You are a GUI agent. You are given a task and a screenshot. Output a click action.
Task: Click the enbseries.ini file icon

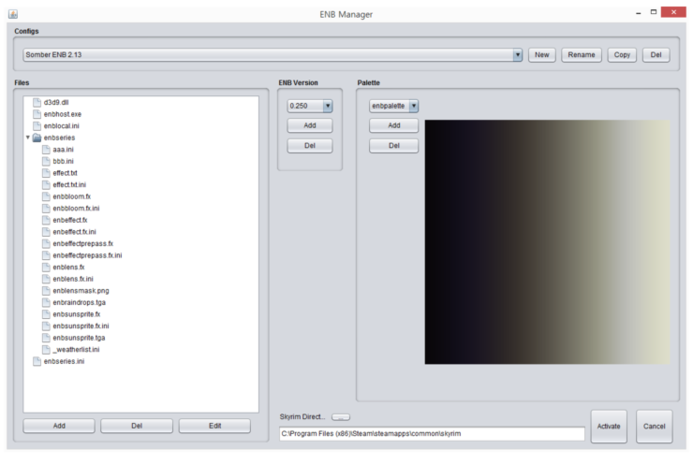click(x=37, y=361)
